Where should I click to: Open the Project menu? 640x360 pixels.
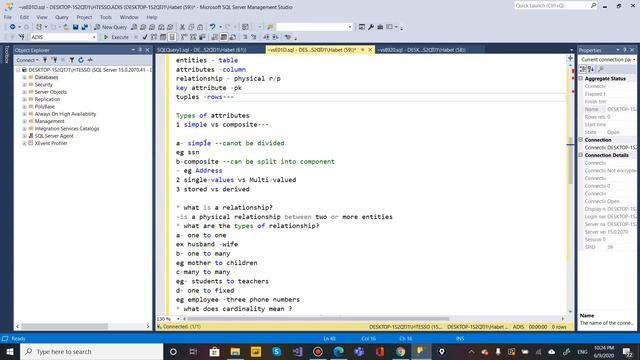[x=84, y=17]
